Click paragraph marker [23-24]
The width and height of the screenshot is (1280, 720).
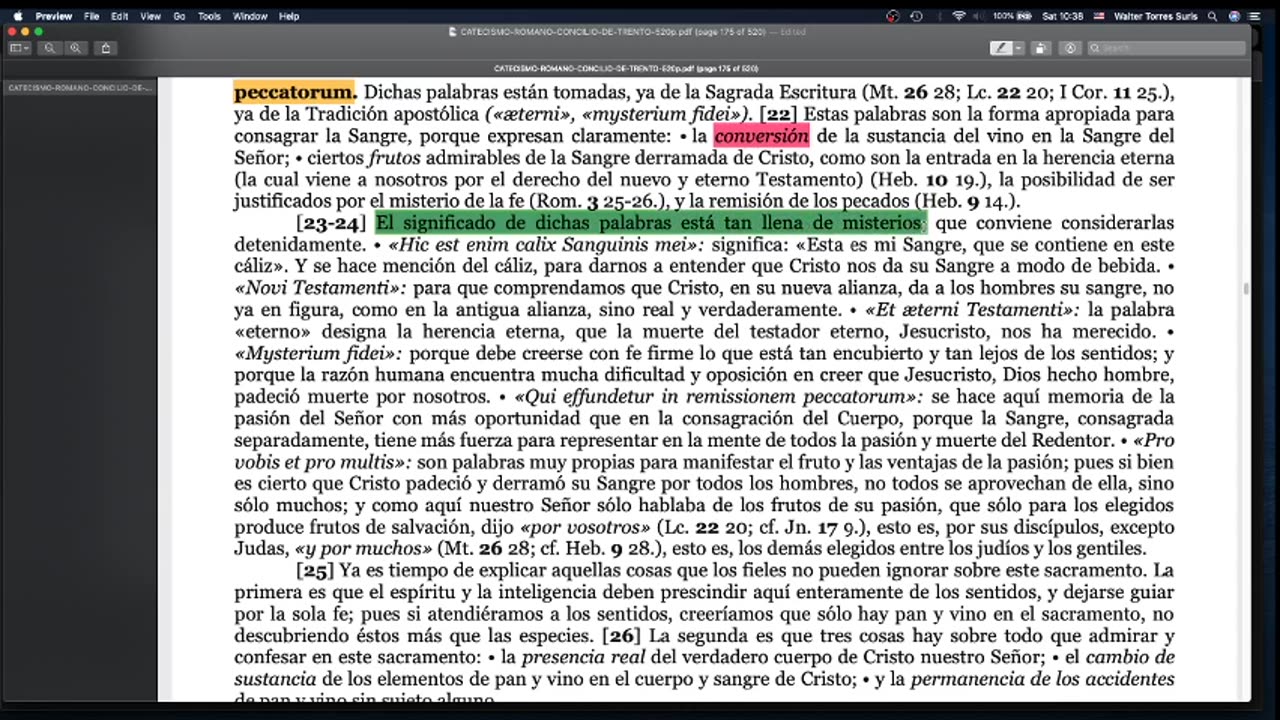point(332,223)
